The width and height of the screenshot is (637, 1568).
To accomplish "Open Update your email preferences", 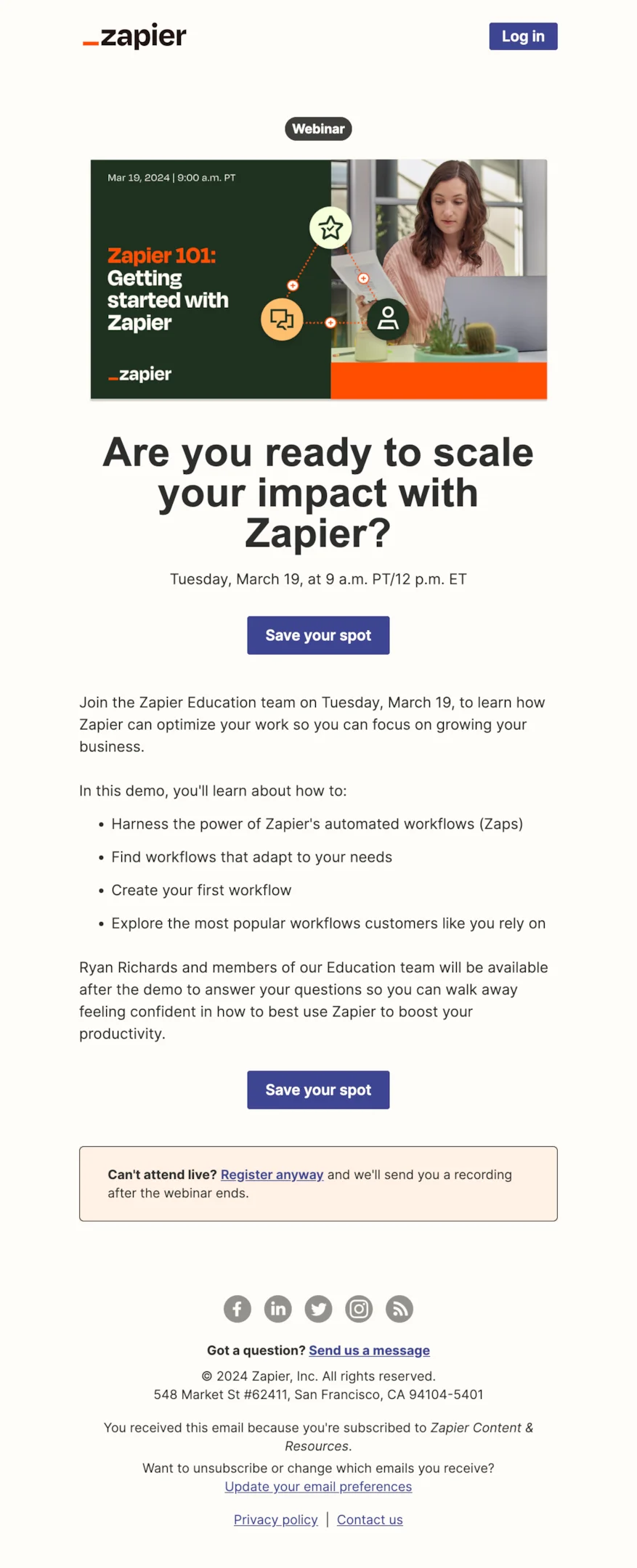I will (x=317, y=1486).
